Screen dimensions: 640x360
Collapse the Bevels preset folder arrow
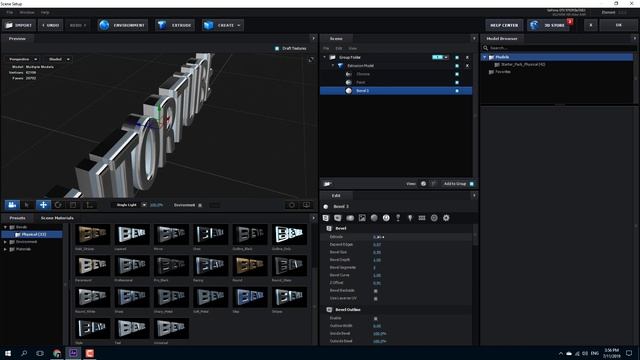5,227
